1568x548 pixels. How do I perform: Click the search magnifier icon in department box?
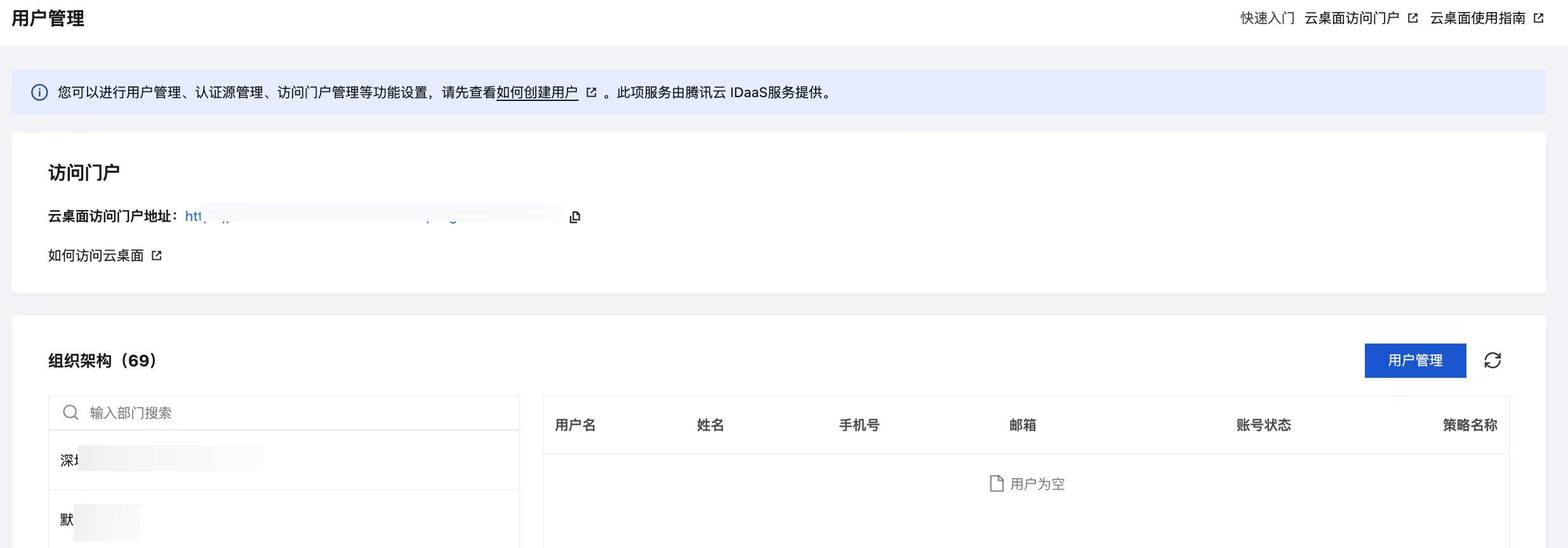pos(70,413)
